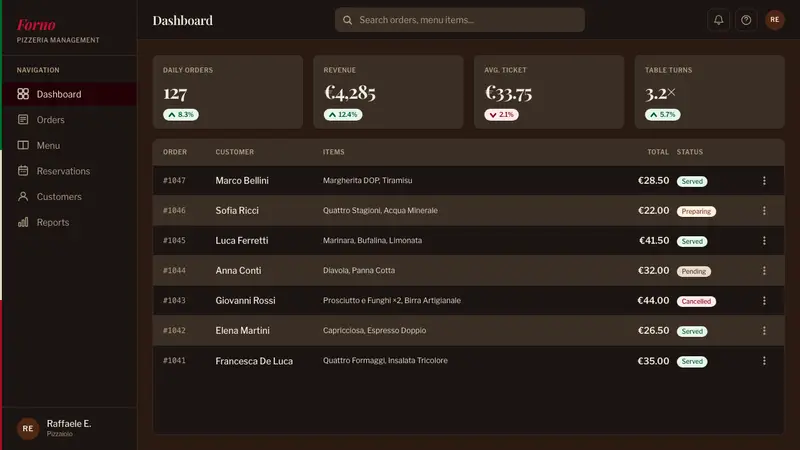Click the €41.50 total
800x450 pixels.
pos(654,240)
